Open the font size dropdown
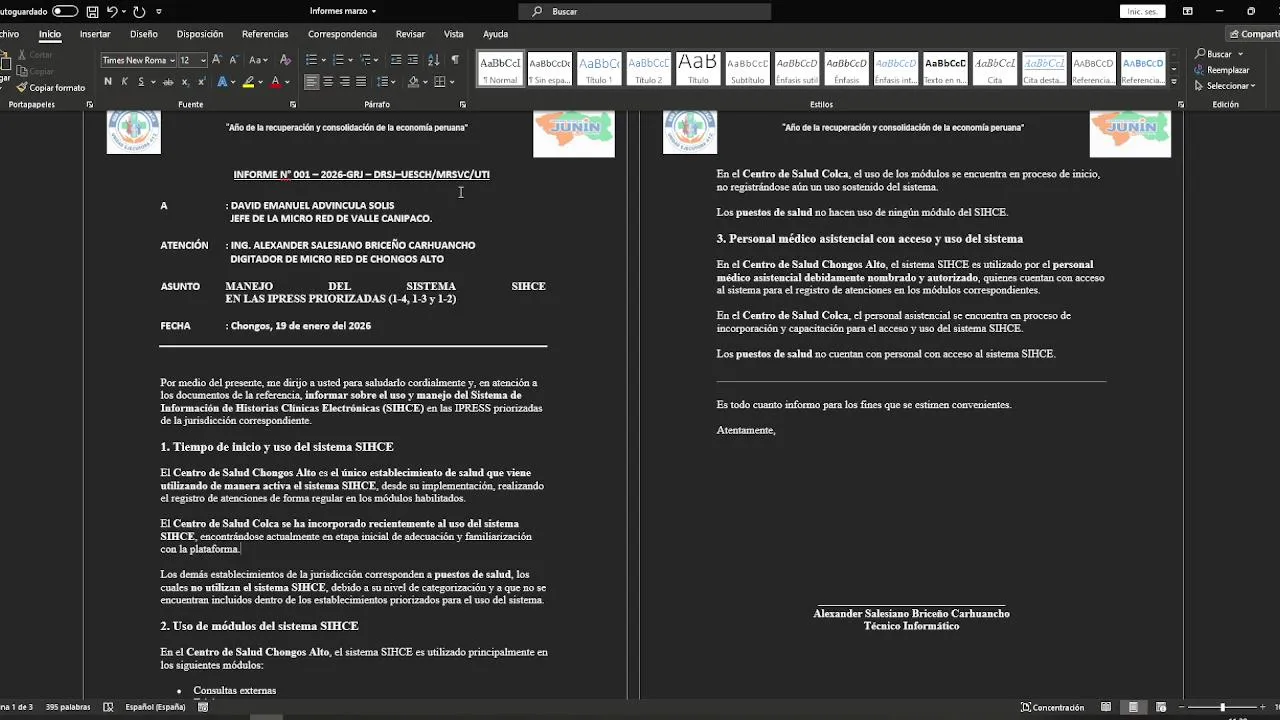 coord(203,60)
